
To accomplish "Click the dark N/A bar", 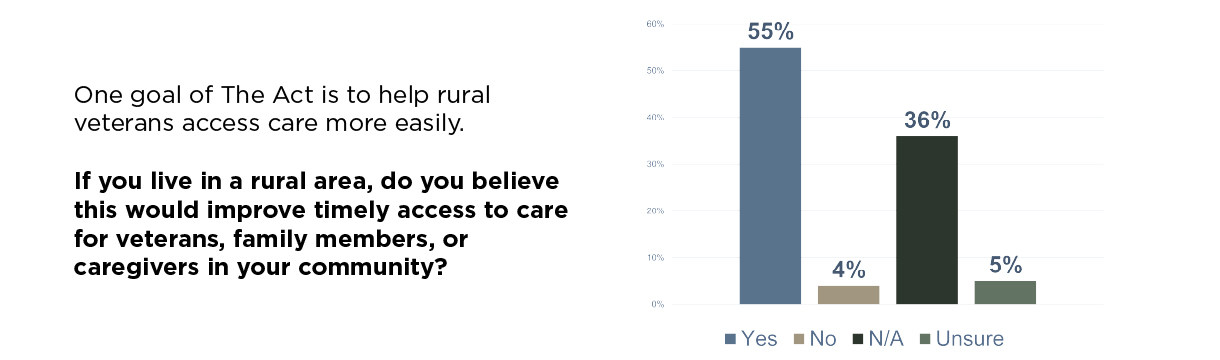I will [927, 220].
